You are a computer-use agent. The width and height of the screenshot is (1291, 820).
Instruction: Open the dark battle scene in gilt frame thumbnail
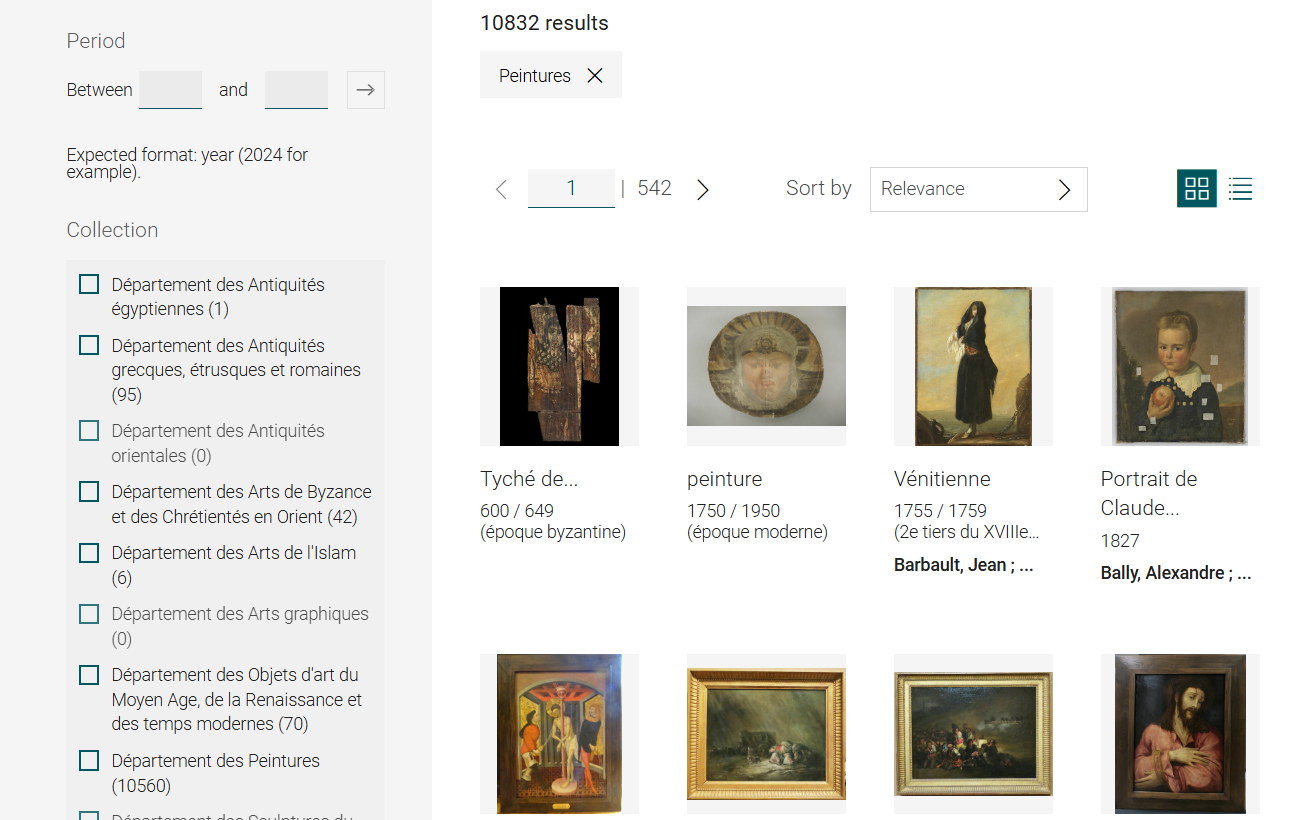pos(973,734)
